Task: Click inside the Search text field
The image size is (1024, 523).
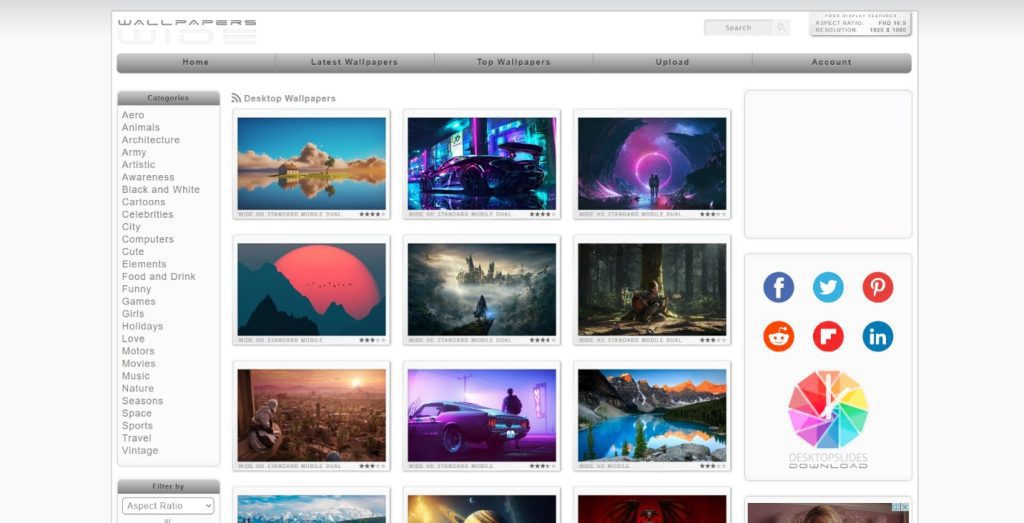Action: pos(738,28)
